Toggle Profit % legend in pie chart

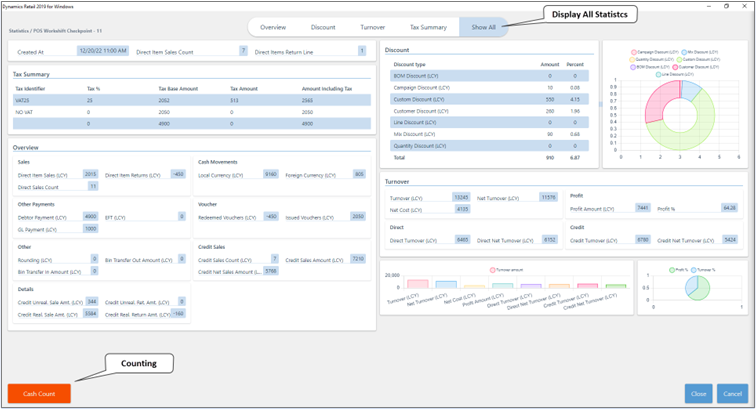coord(672,270)
